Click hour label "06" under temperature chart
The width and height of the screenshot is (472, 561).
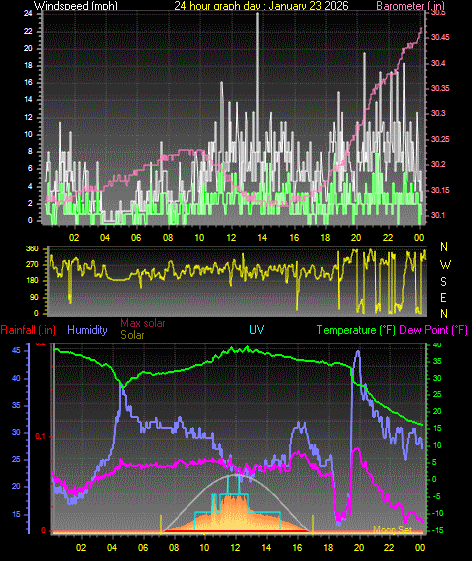pos(143,548)
